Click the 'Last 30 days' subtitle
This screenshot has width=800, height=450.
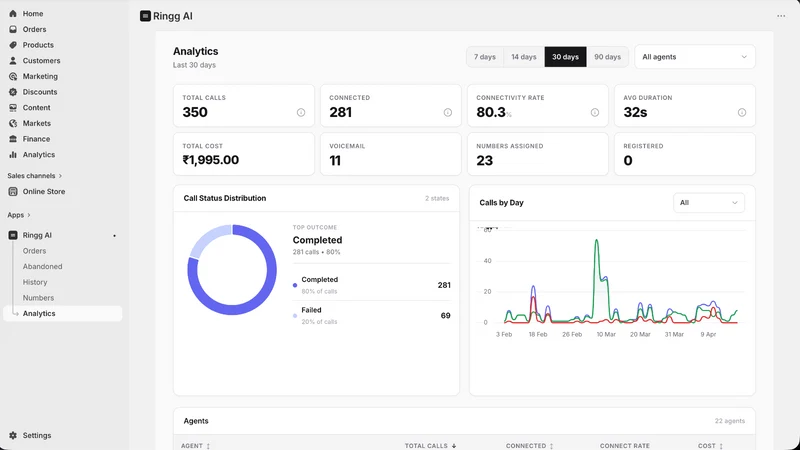(x=194, y=65)
